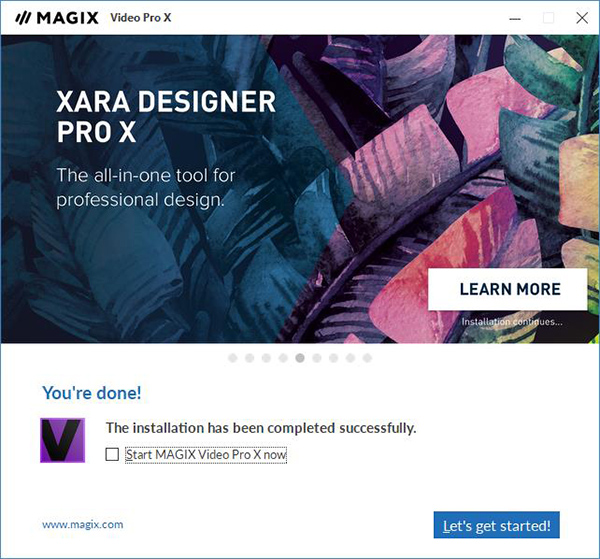Click the 'Start MAGIX Video Pro X now' label
Viewport: 600px width, 559px height.
coord(206,455)
